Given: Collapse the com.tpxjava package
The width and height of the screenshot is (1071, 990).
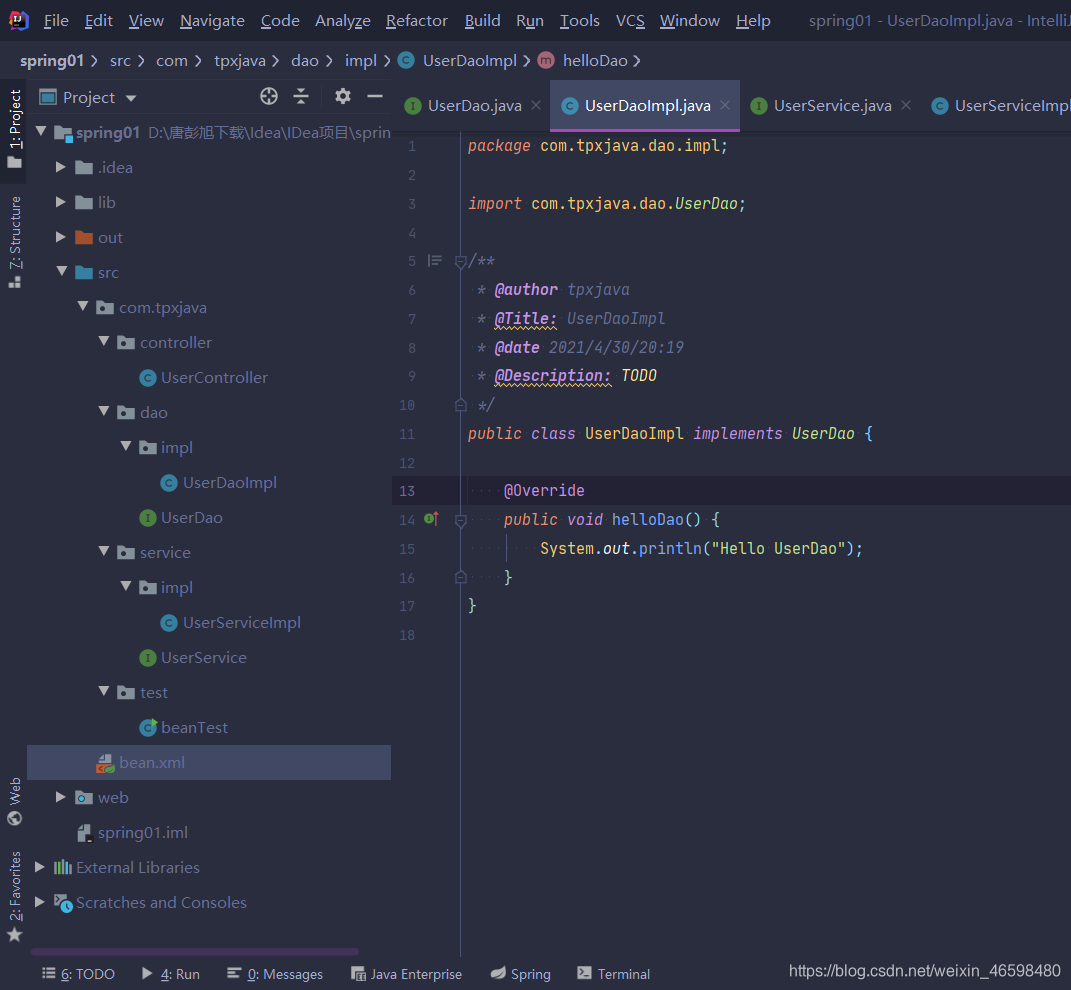Looking at the screenshot, I should (83, 306).
